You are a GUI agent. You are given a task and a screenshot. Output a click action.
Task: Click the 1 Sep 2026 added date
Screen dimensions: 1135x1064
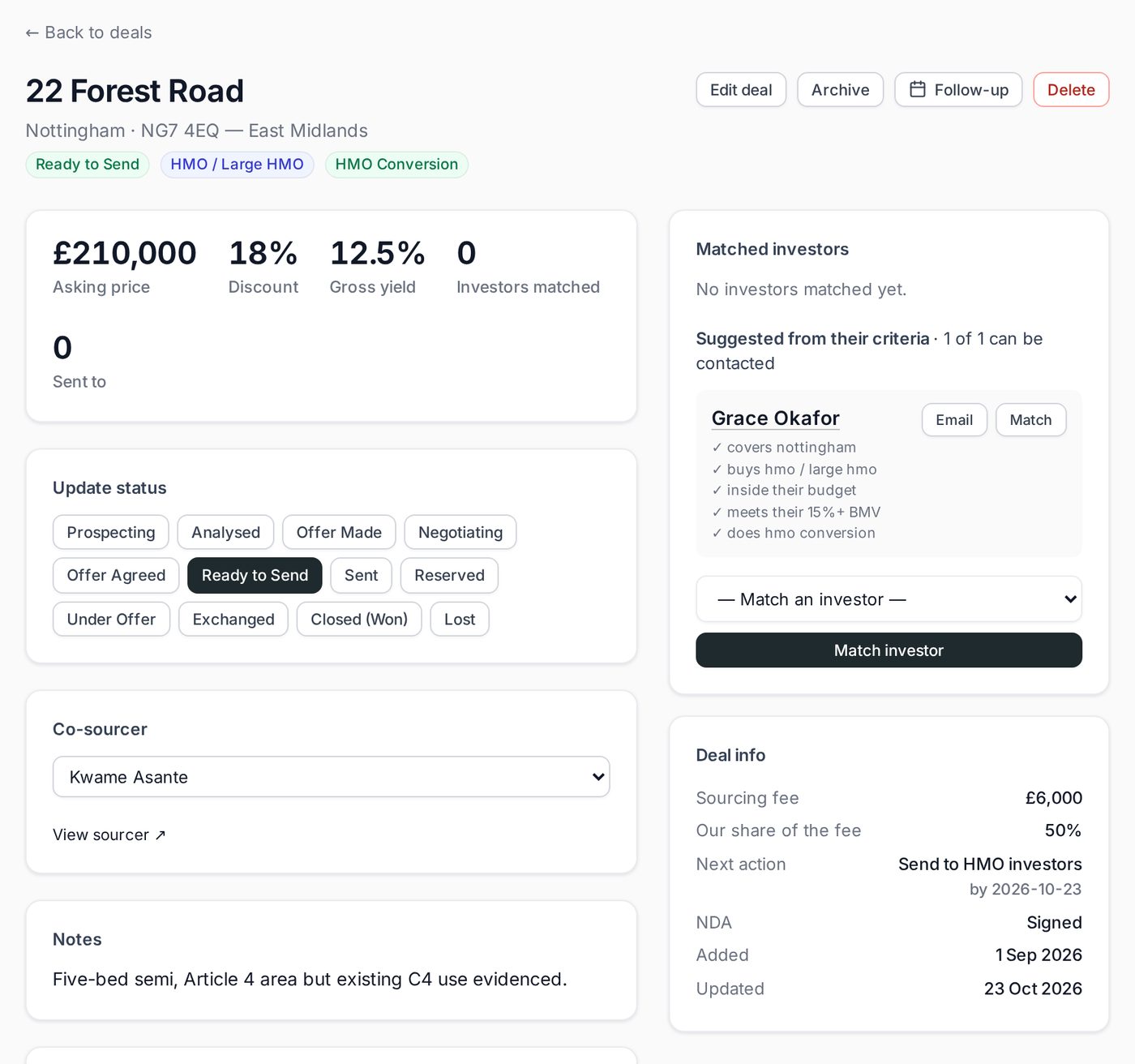click(1039, 955)
